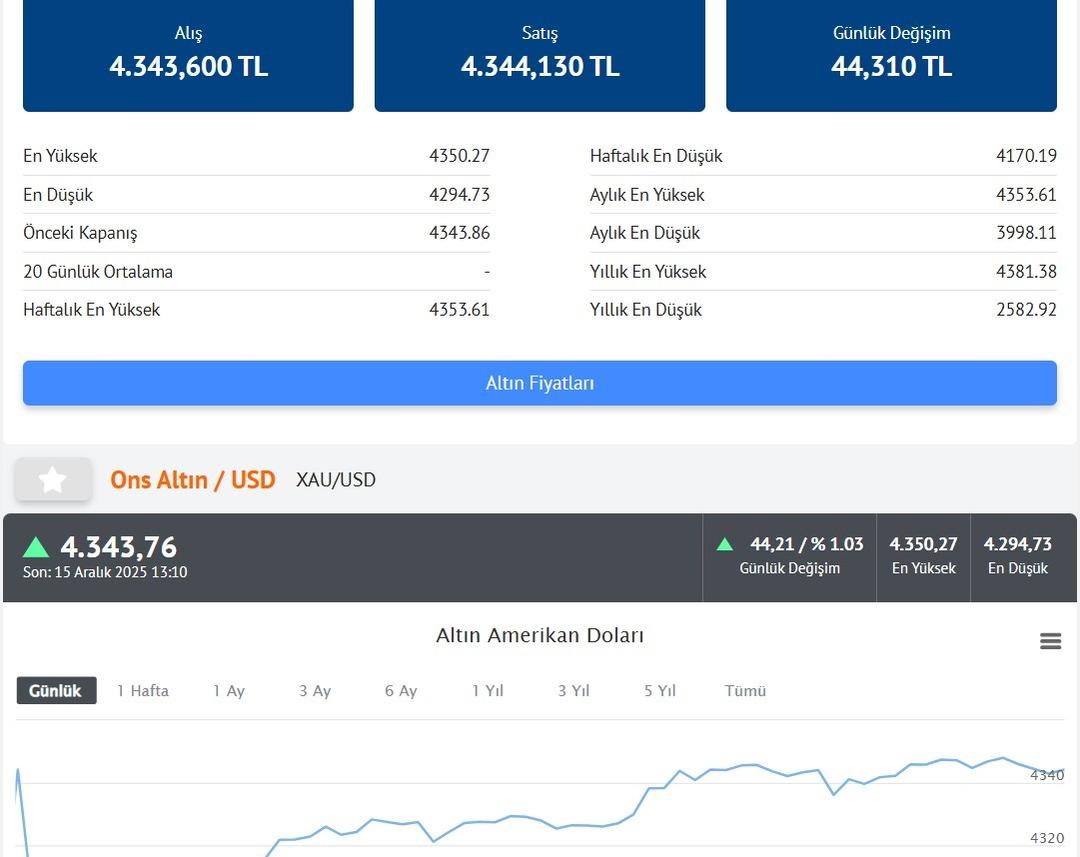Select the Günlük chart range tab
The width and height of the screenshot is (1080, 857).
point(56,691)
